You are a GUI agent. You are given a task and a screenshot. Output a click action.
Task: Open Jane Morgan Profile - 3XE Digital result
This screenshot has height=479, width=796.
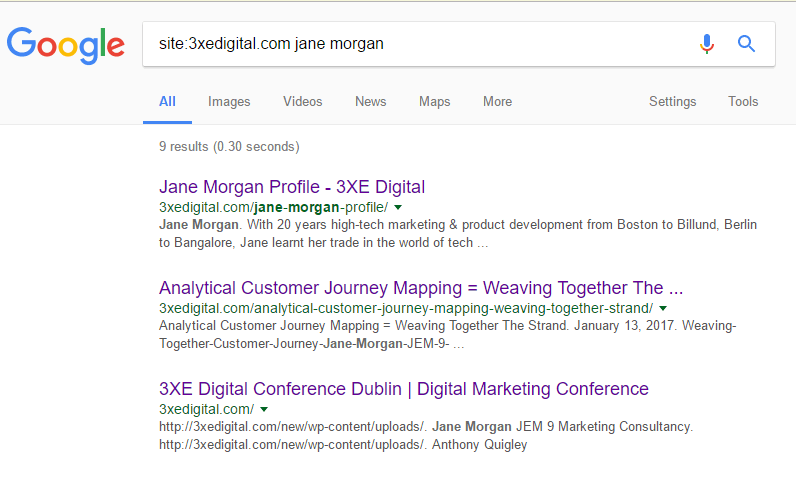click(292, 187)
